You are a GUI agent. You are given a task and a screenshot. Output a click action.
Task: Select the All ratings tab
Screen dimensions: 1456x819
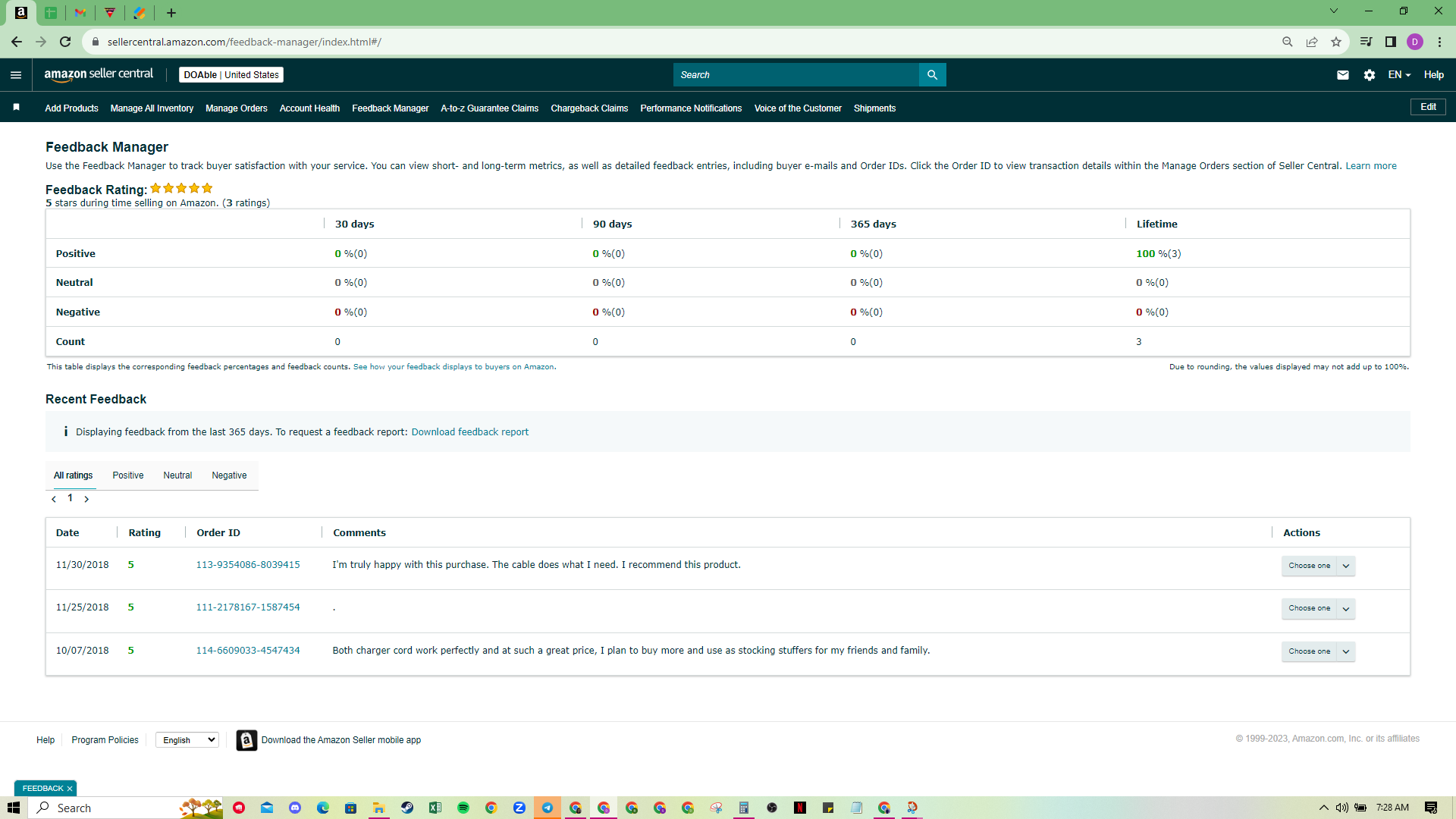(73, 475)
